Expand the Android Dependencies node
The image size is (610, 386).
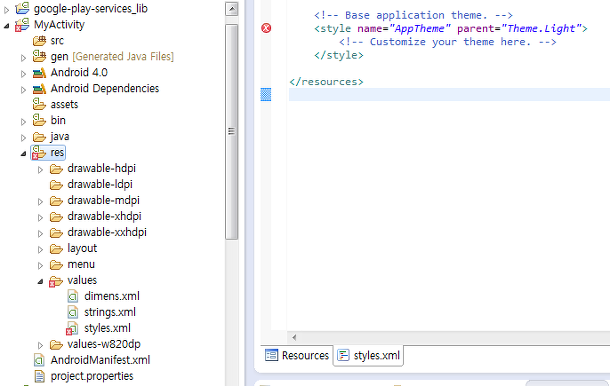(23, 90)
